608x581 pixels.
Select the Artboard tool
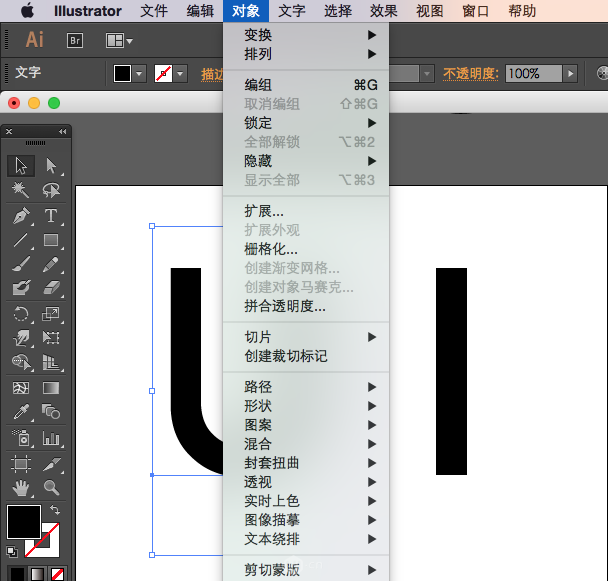pos(21,463)
